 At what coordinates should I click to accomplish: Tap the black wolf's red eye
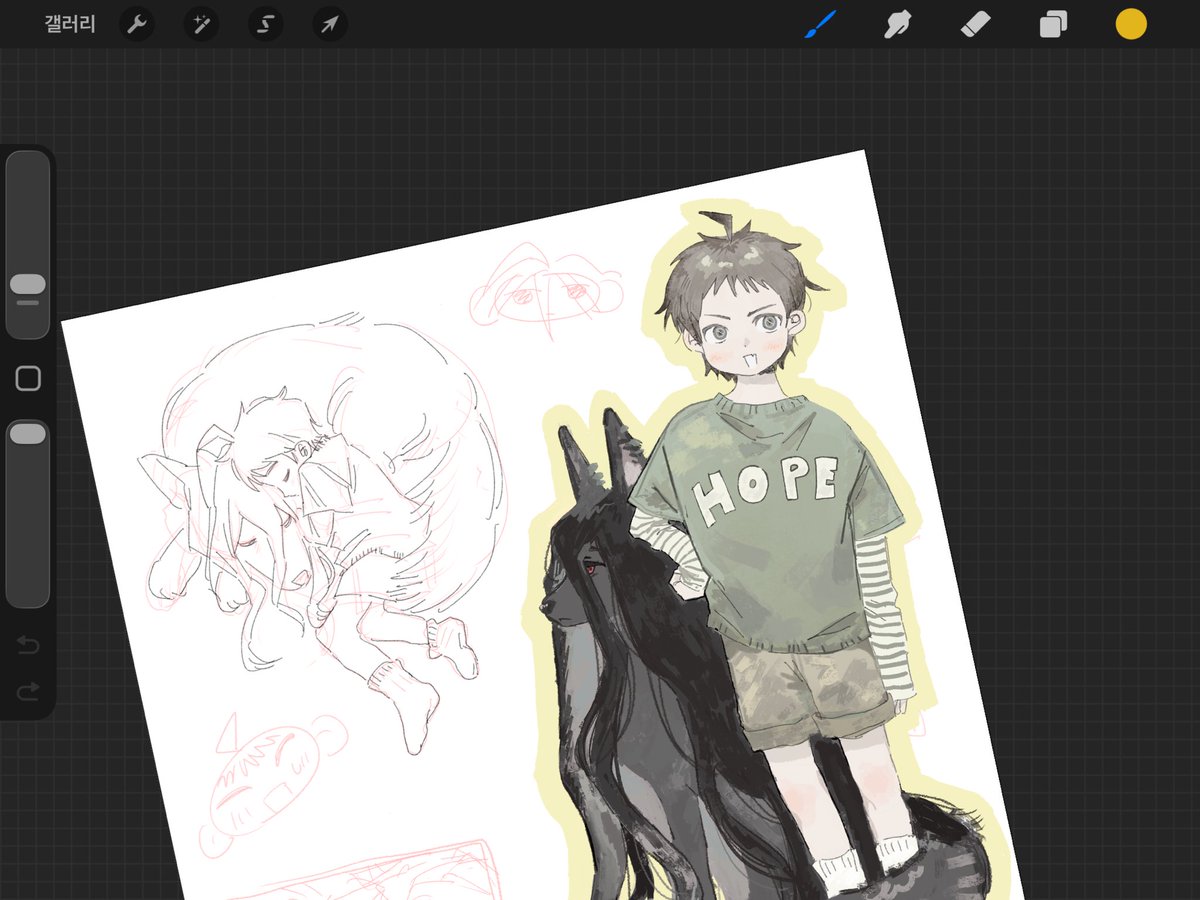tap(590, 569)
